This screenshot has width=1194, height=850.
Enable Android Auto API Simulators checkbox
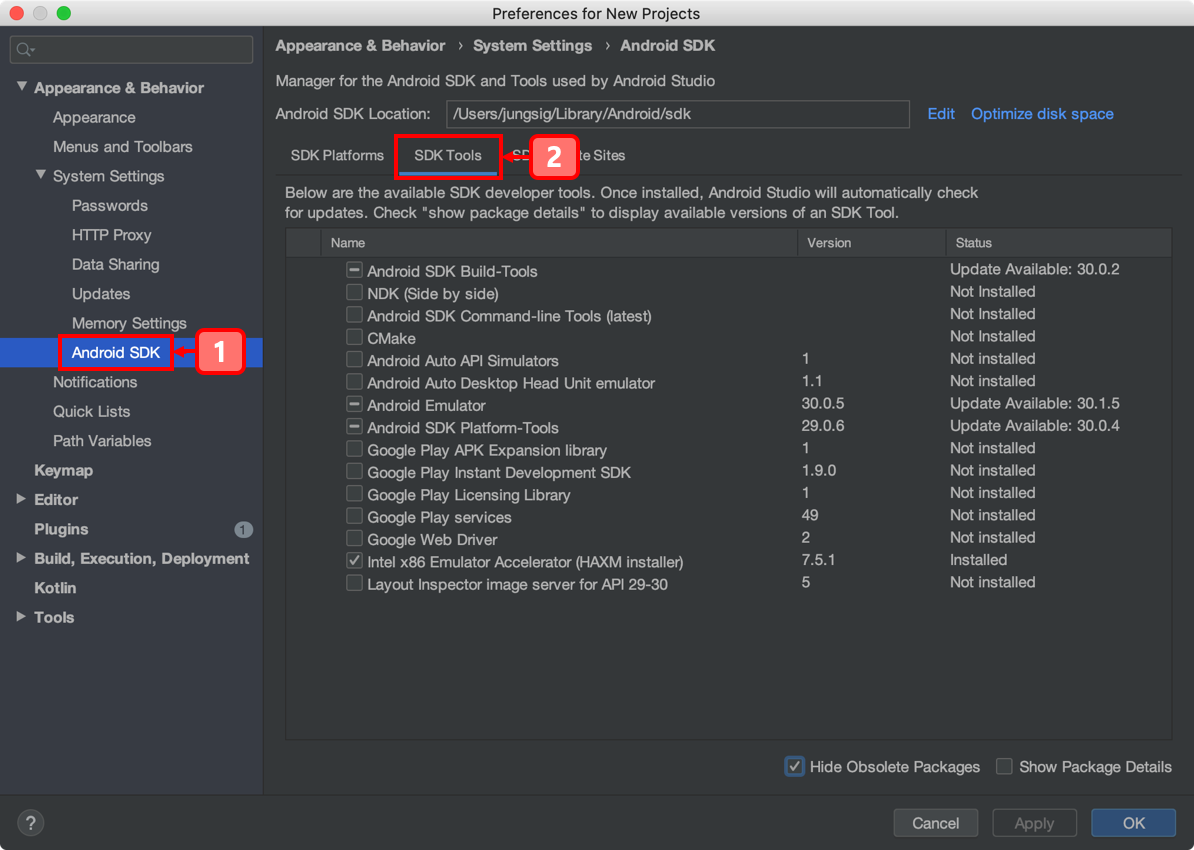pos(354,359)
